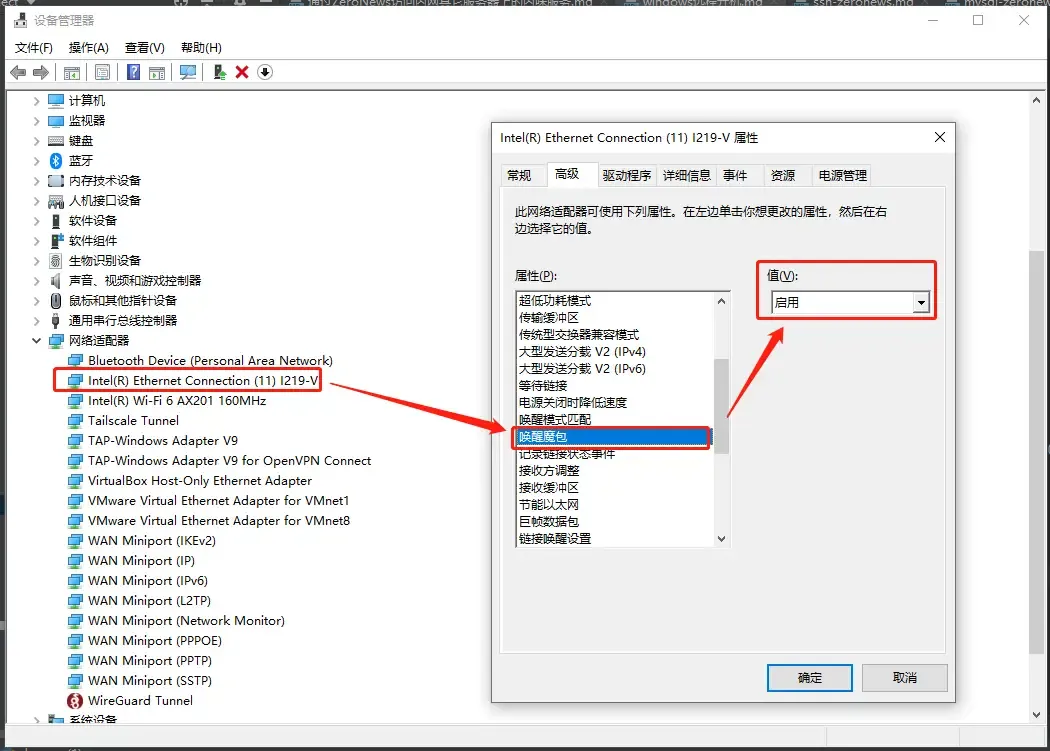The height and width of the screenshot is (751, 1050).
Task: Open the 值(V) dropdown showing 启用
Action: [850, 303]
